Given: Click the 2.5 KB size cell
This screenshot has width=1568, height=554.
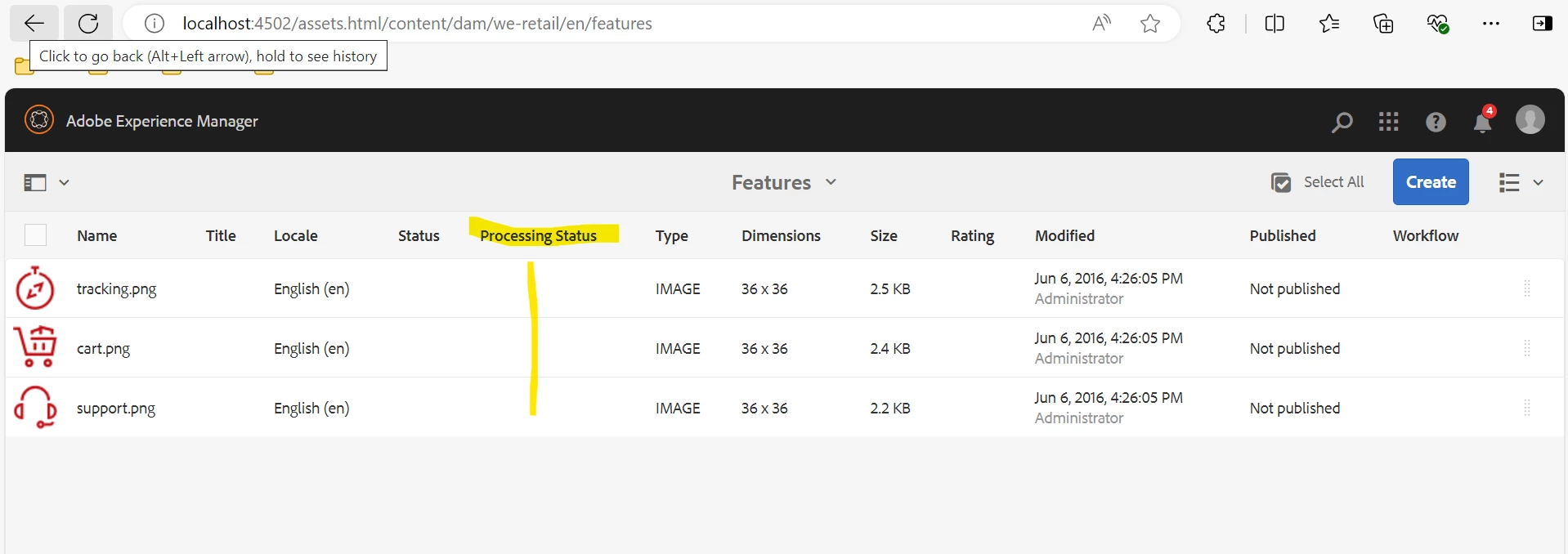Looking at the screenshot, I should point(889,288).
